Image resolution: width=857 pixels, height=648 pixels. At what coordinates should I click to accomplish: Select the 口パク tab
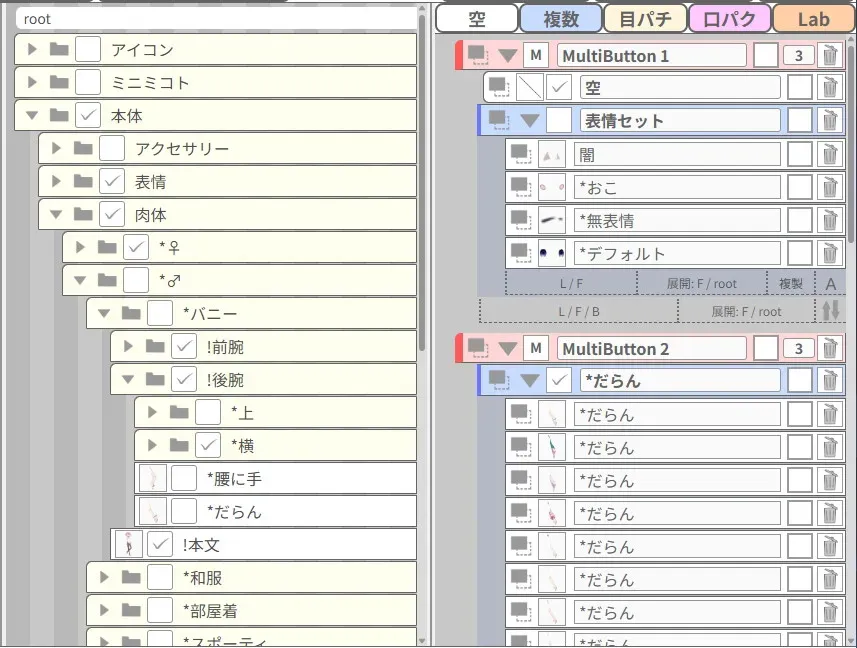(730, 19)
